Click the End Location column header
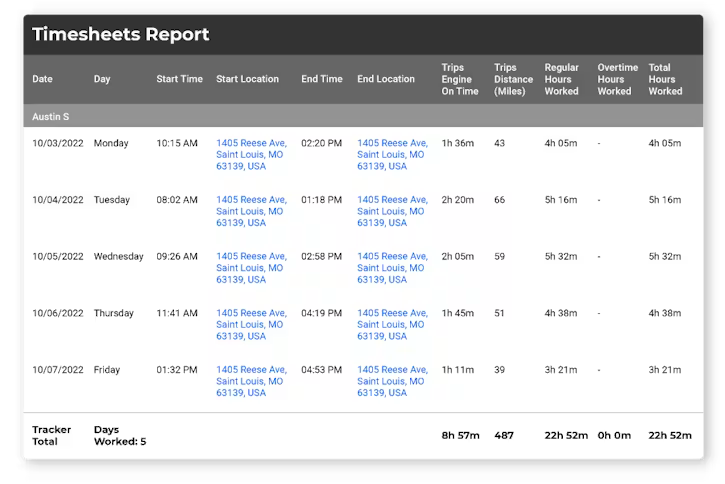 click(386, 79)
